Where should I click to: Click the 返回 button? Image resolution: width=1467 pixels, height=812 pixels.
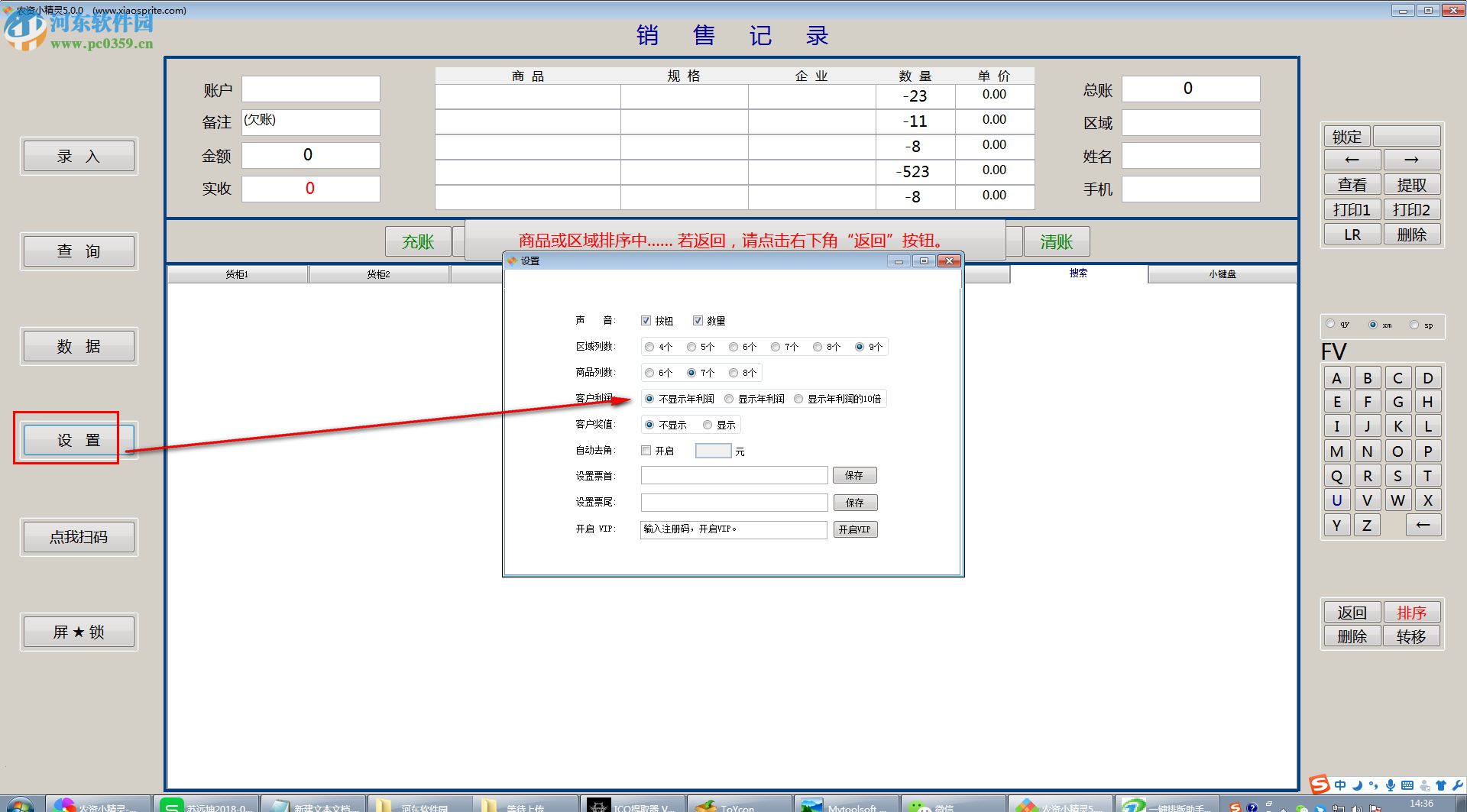[1352, 613]
